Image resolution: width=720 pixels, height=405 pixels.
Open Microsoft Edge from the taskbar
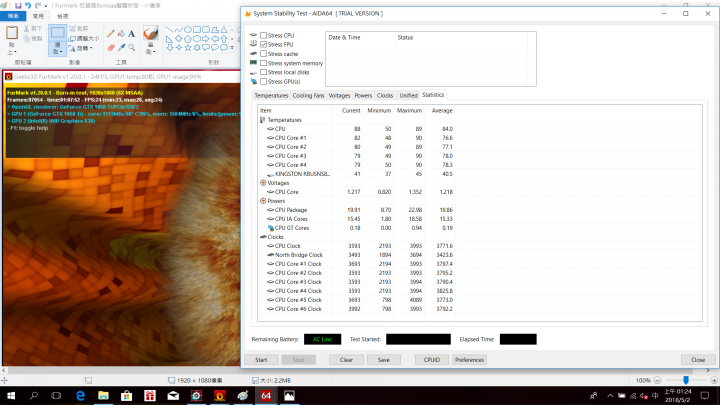coord(80,395)
